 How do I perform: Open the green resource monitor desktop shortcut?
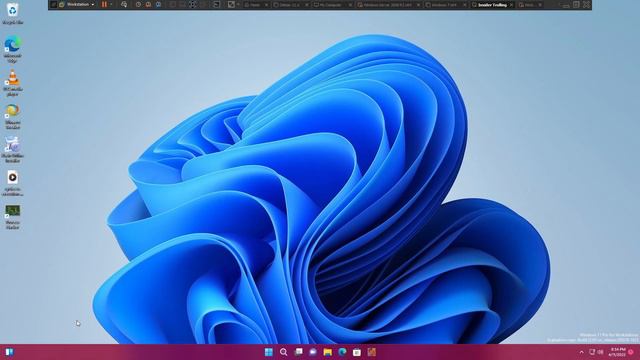tap(12, 217)
